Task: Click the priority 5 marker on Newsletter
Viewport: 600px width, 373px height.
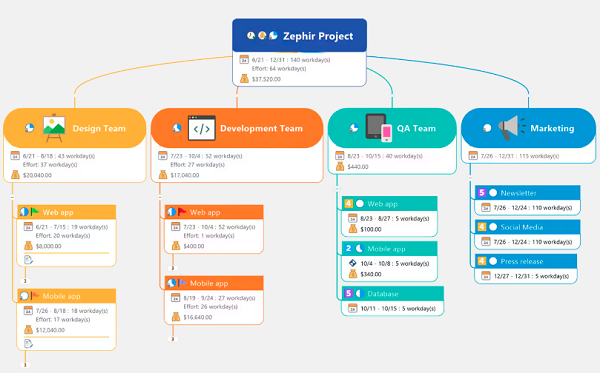Action: point(482,192)
